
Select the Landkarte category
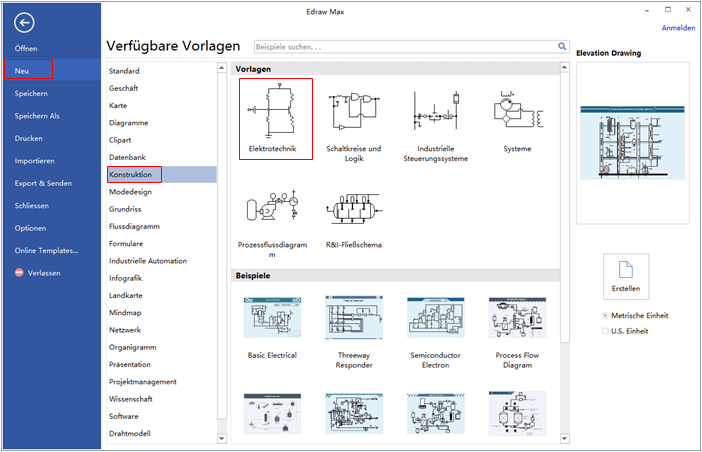(125, 295)
